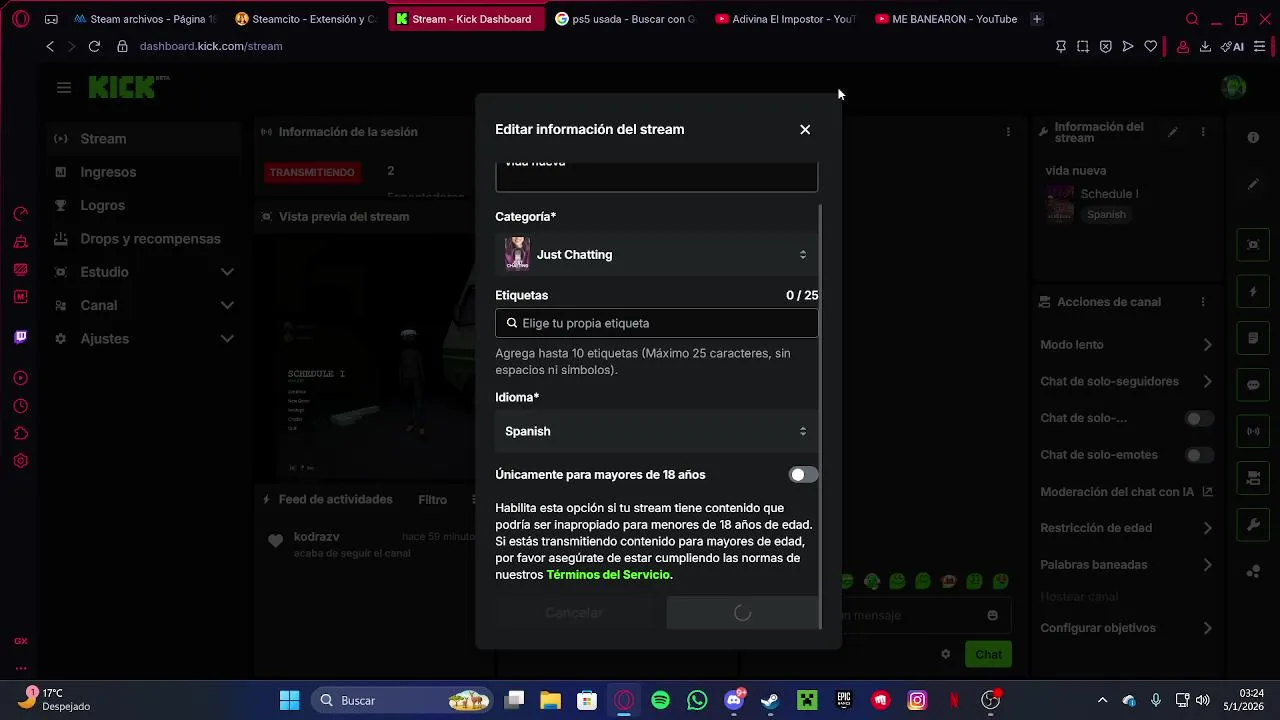
Task: Click the chat bubble icon in right rail
Action: 1253,385
